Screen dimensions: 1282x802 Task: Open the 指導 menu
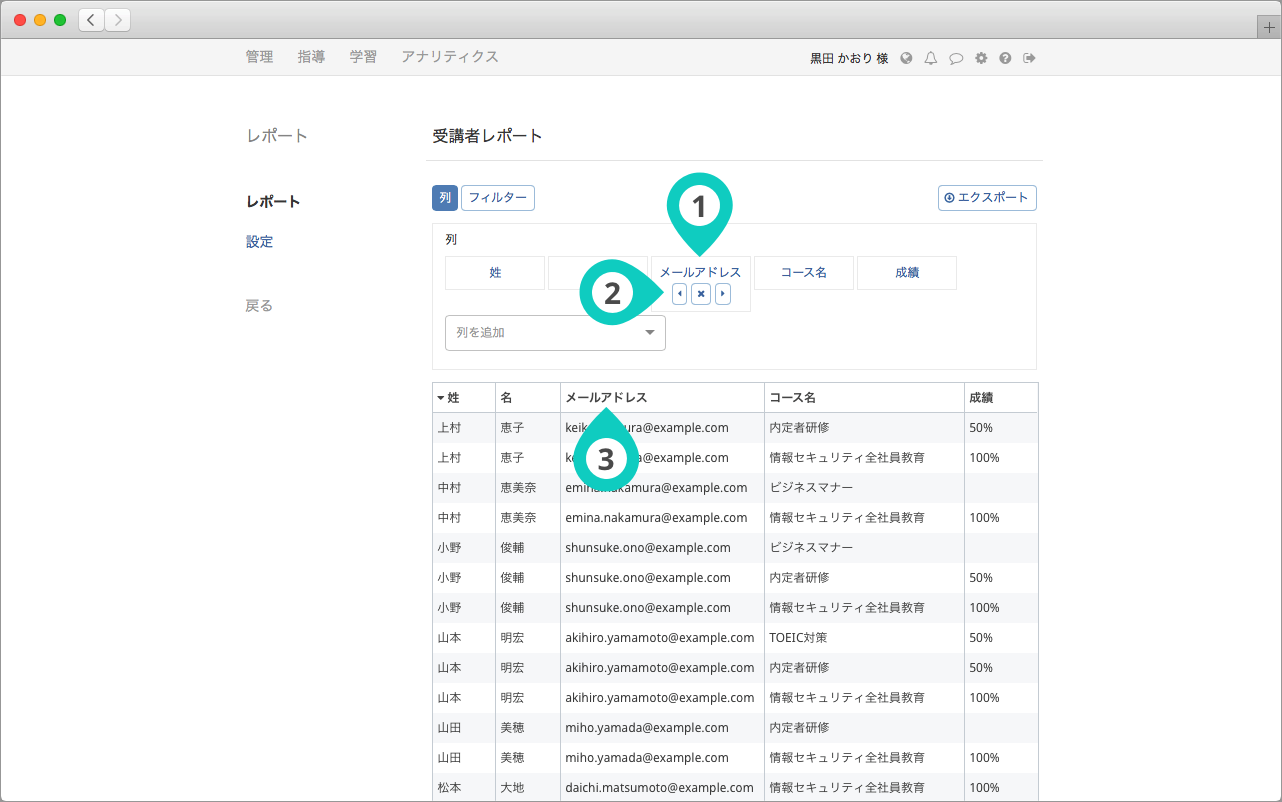311,57
